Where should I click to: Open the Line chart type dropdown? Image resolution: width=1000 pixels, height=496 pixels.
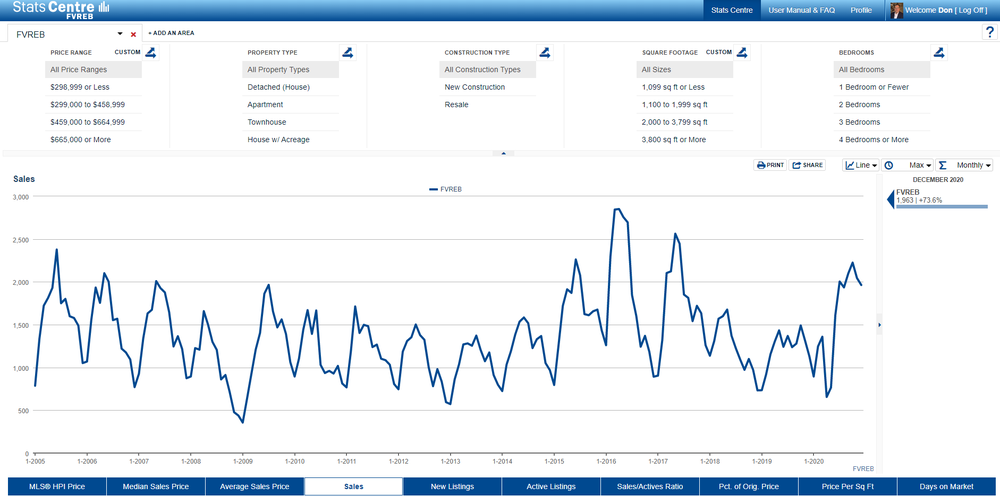click(861, 165)
